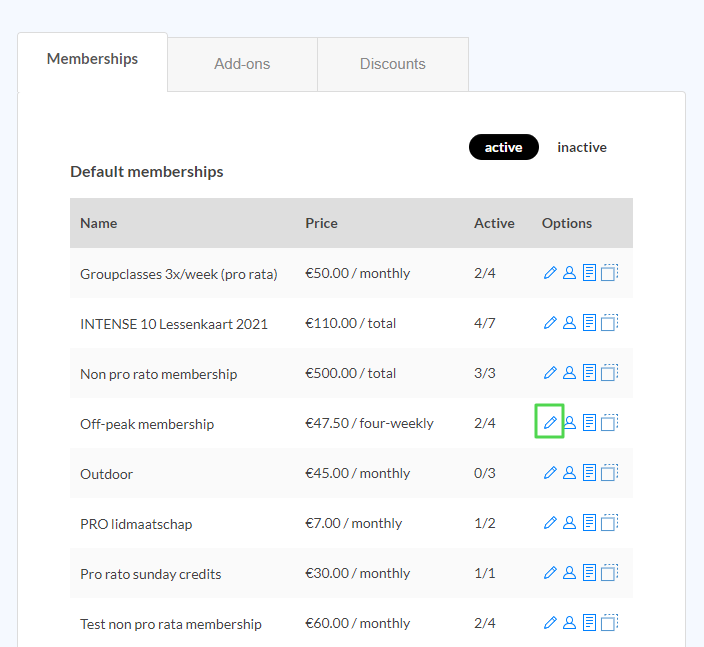View members of Groupclasses 3x/week membership

click(x=569, y=273)
